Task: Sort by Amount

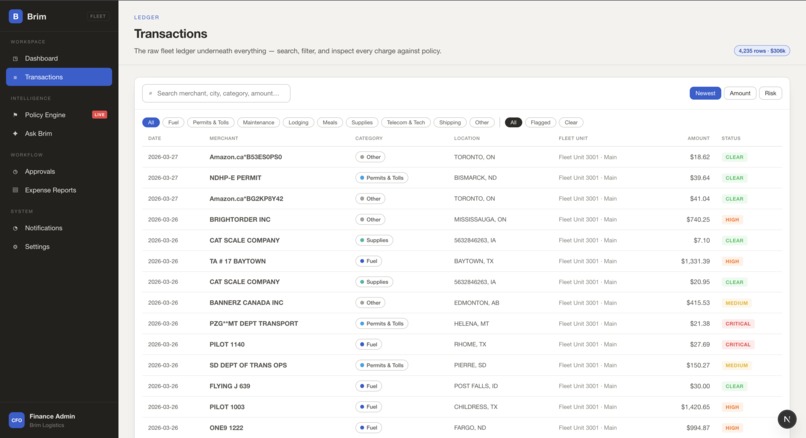Action: click(740, 93)
